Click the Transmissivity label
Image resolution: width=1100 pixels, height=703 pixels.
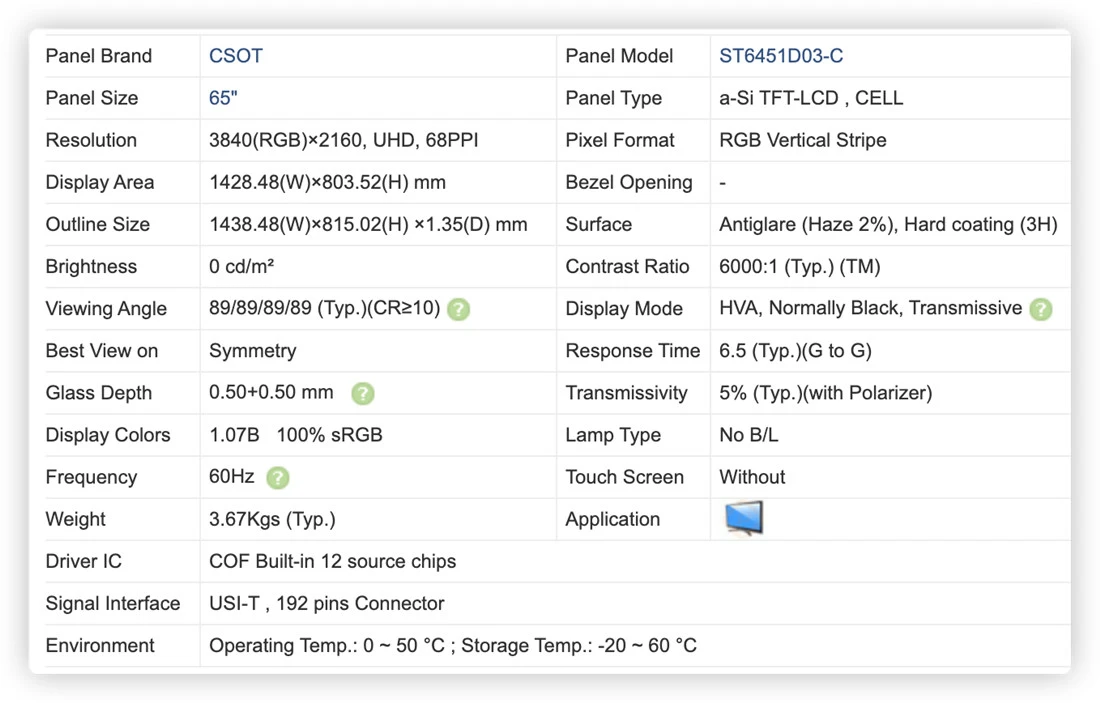(x=626, y=393)
